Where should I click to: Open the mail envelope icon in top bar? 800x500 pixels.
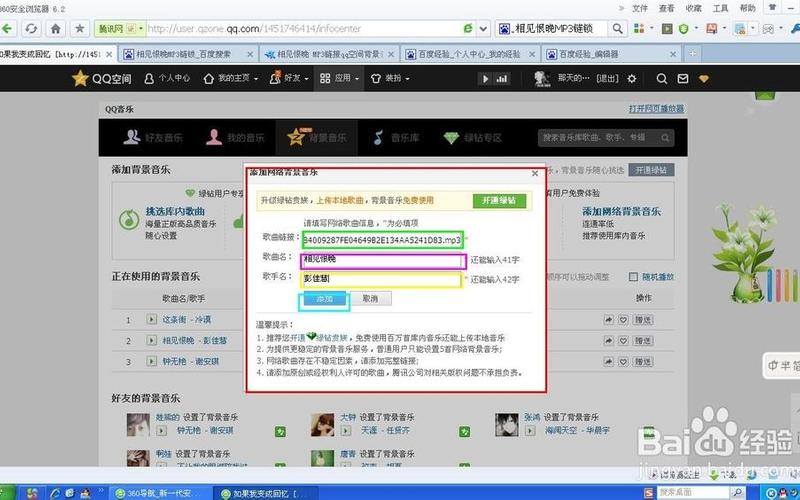(x=683, y=79)
